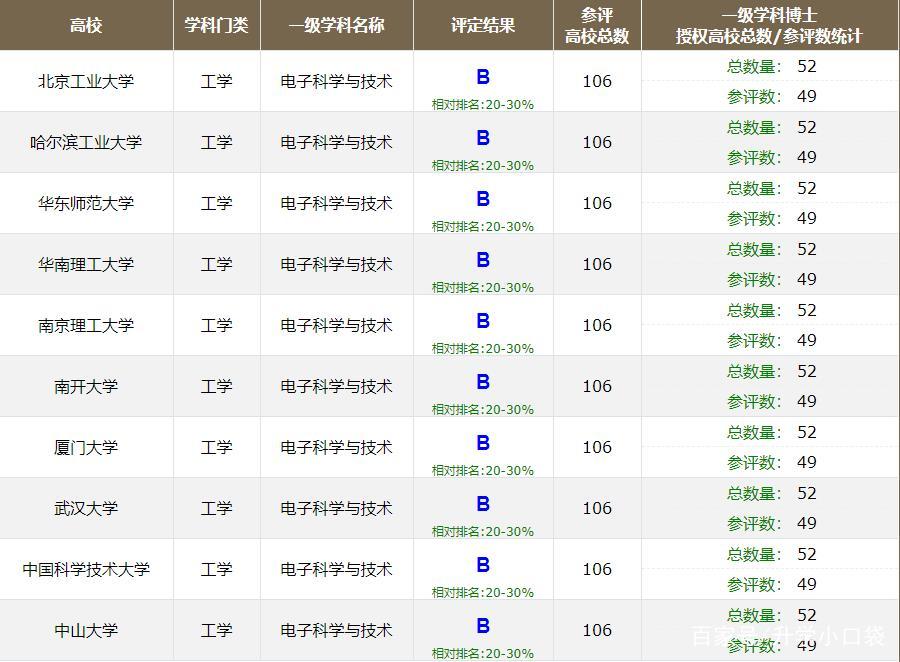Select the "106" value in 南开大学 row
The width and height of the screenshot is (900, 662).
597,386
